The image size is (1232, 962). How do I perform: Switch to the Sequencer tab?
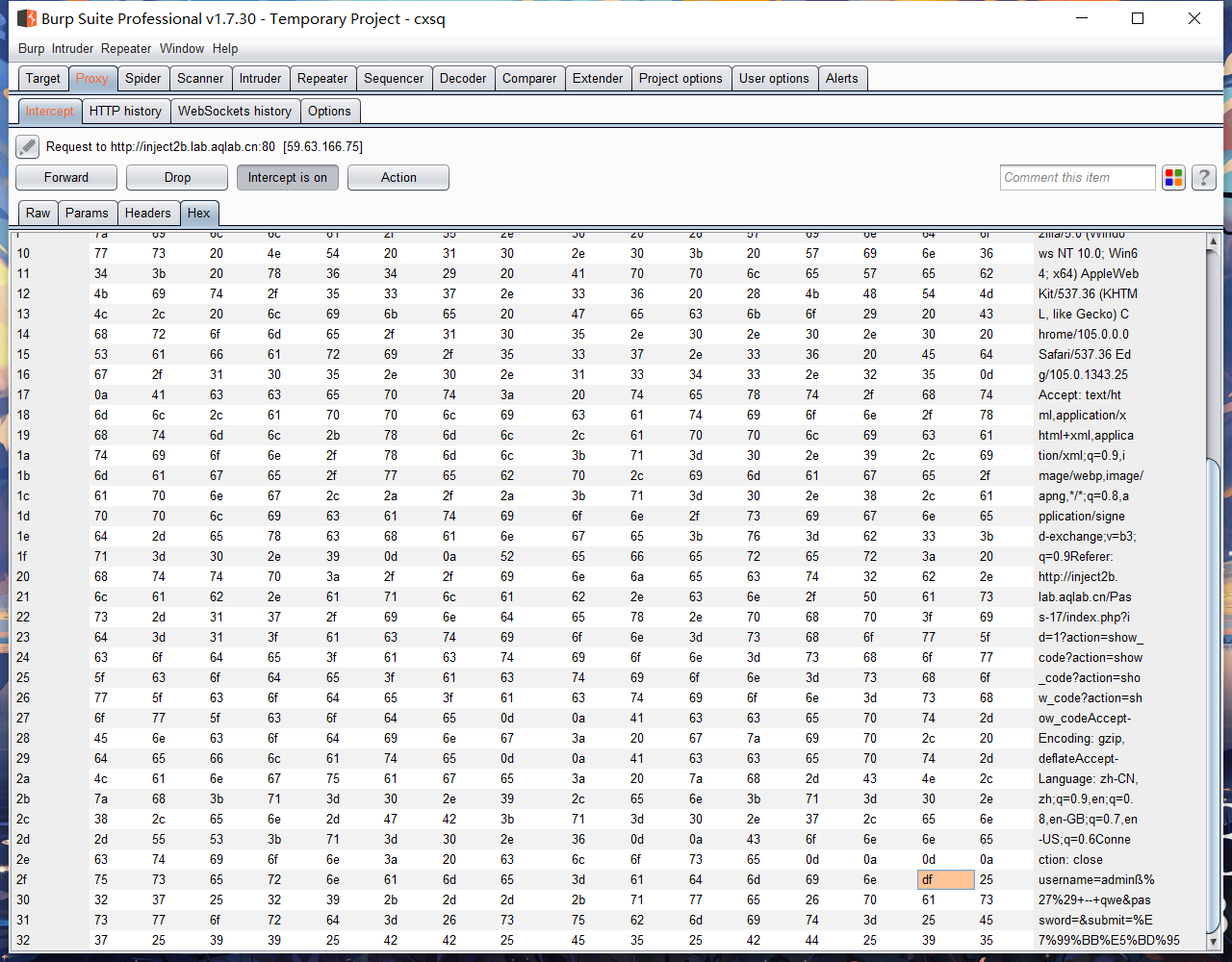click(394, 79)
